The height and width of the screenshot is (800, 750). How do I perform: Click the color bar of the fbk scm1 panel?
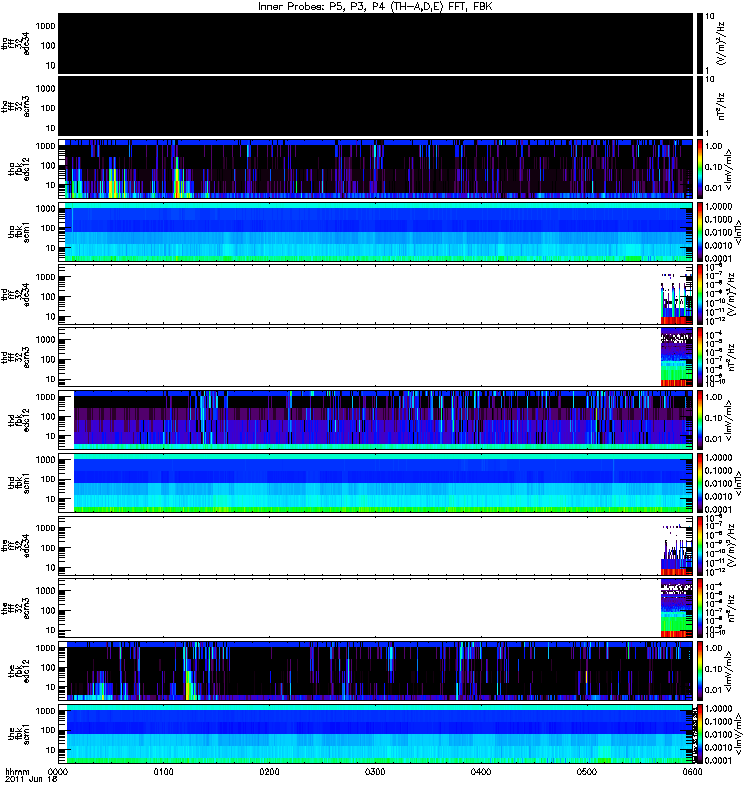point(700,734)
